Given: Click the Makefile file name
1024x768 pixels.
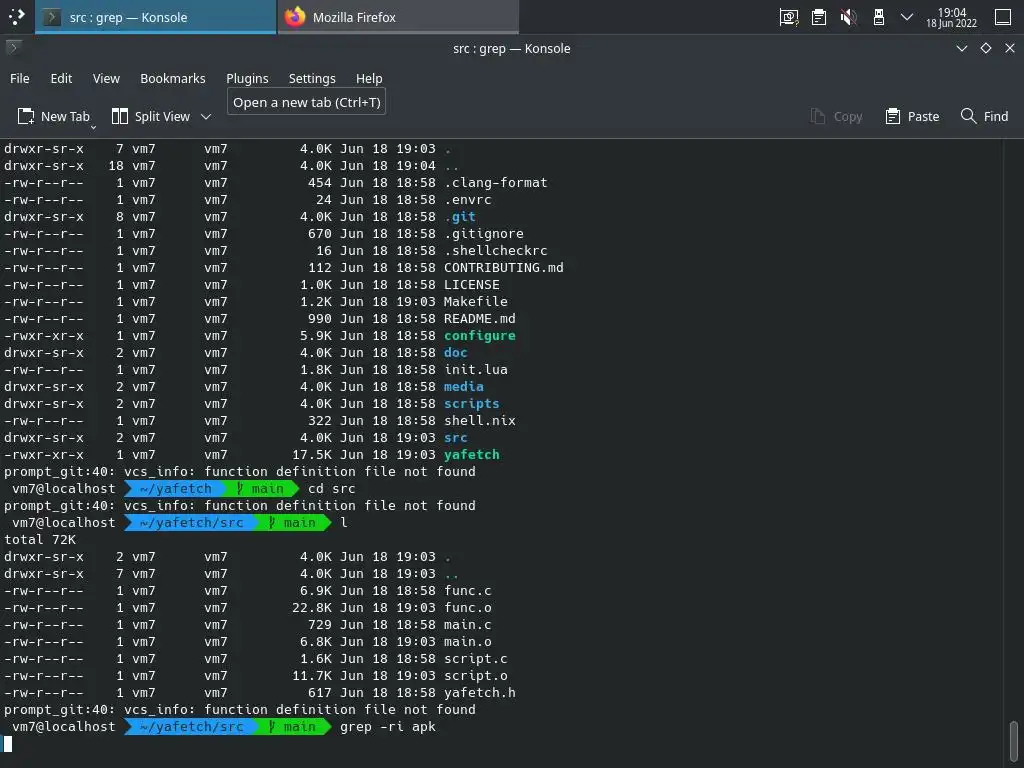Looking at the screenshot, I should coord(475,302).
